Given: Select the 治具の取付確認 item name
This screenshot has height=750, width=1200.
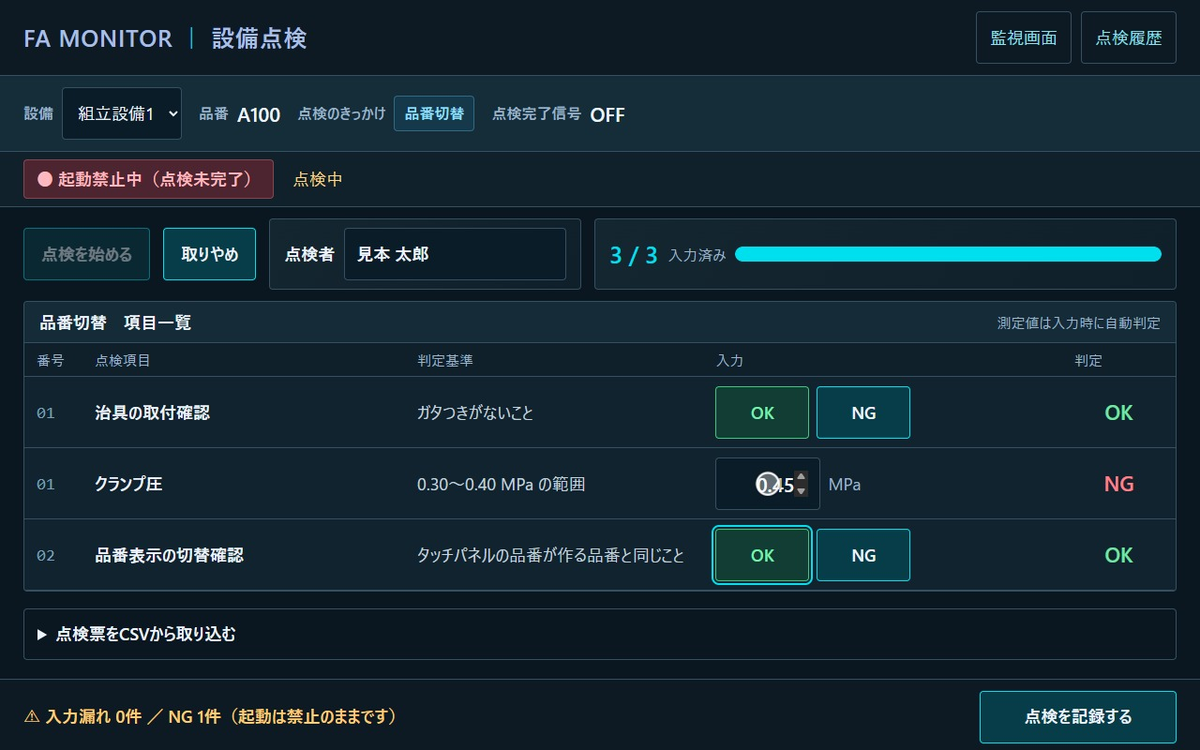Looking at the screenshot, I should pyautogui.click(x=152, y=412).
